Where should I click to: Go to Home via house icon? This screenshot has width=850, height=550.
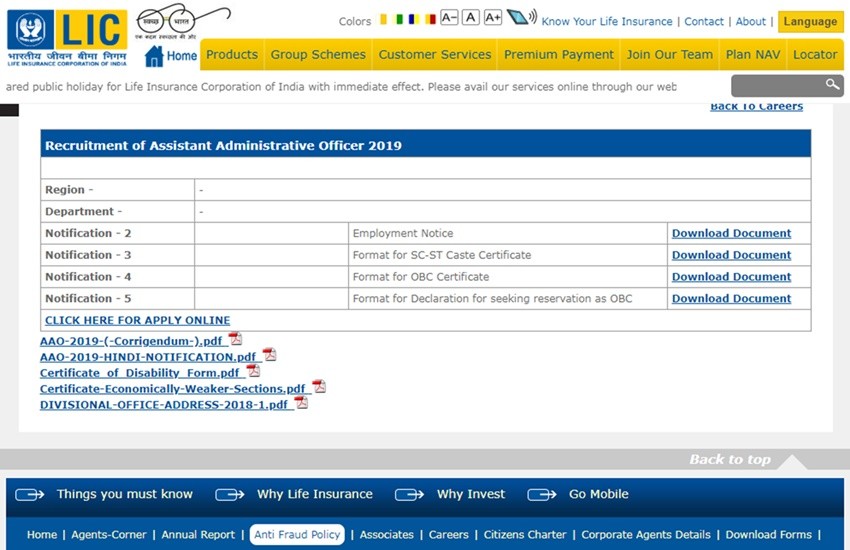[154, 56]
